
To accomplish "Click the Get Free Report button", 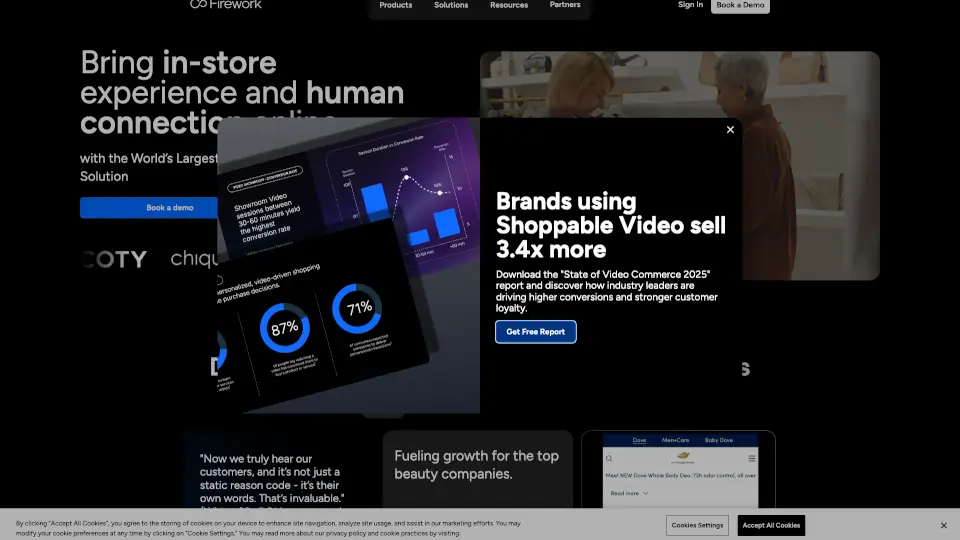I will 535,332.
